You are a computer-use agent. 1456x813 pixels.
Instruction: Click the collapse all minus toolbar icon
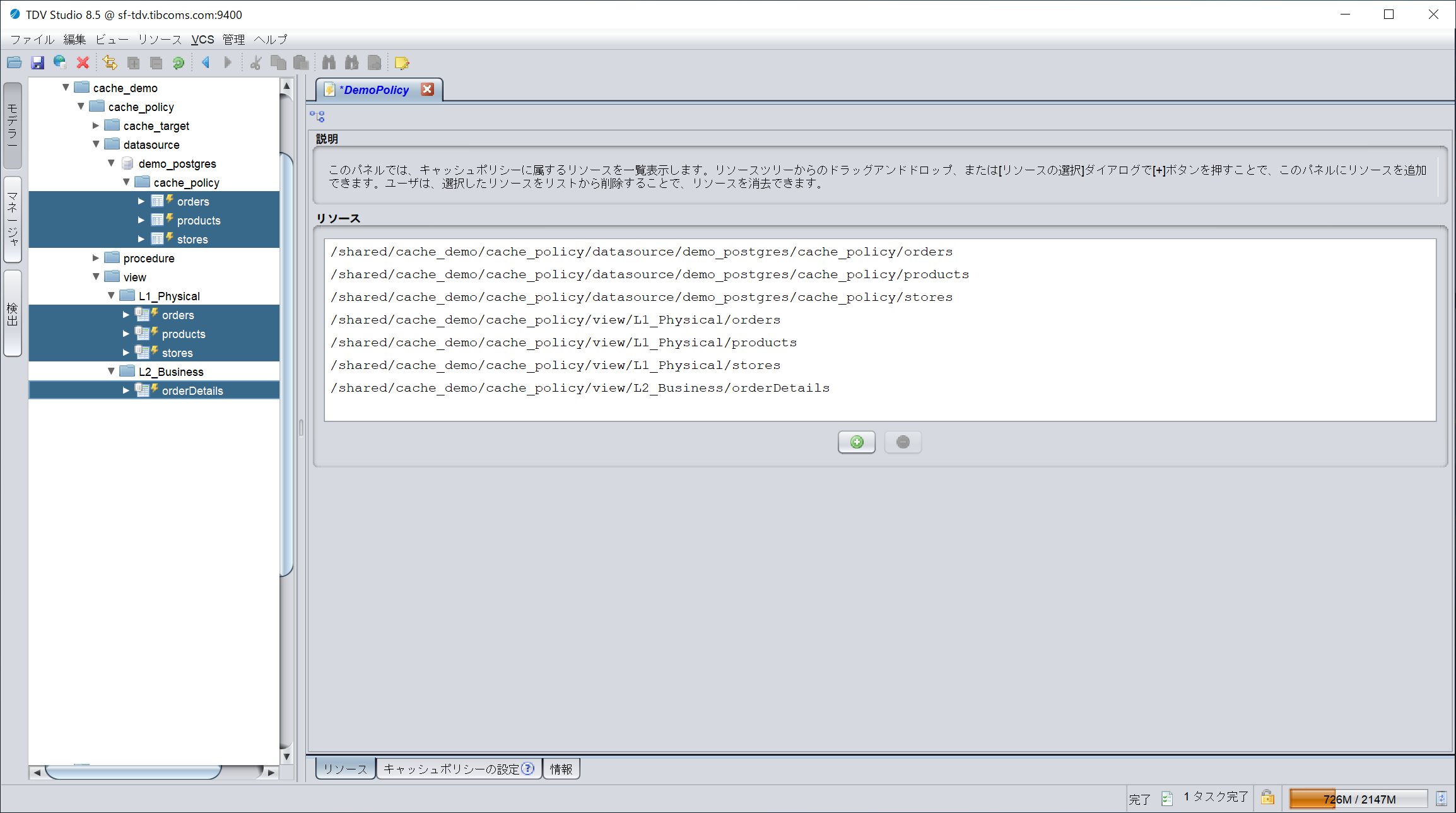pyautogui.click(x=156, y=62)
